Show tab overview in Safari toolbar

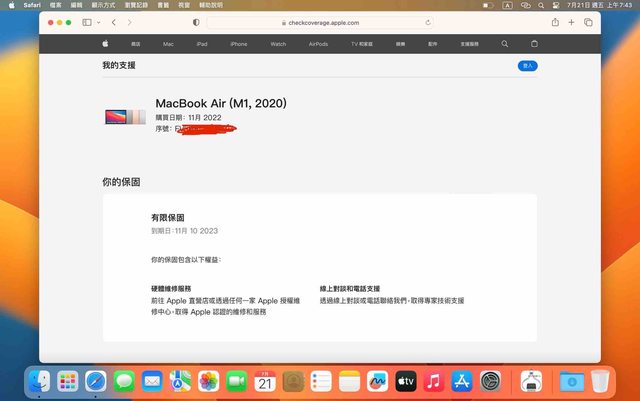pyautogui.click(x=589, y=22)
